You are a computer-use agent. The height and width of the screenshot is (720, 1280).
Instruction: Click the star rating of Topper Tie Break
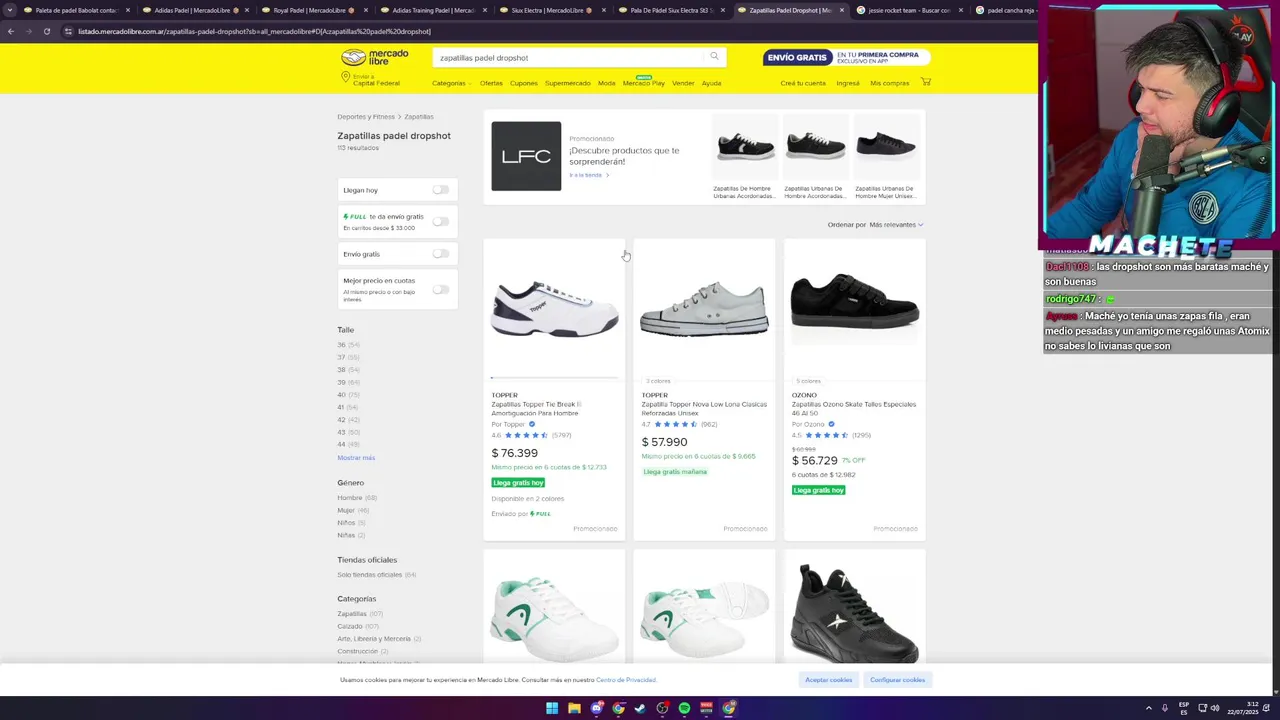[526, 435]
